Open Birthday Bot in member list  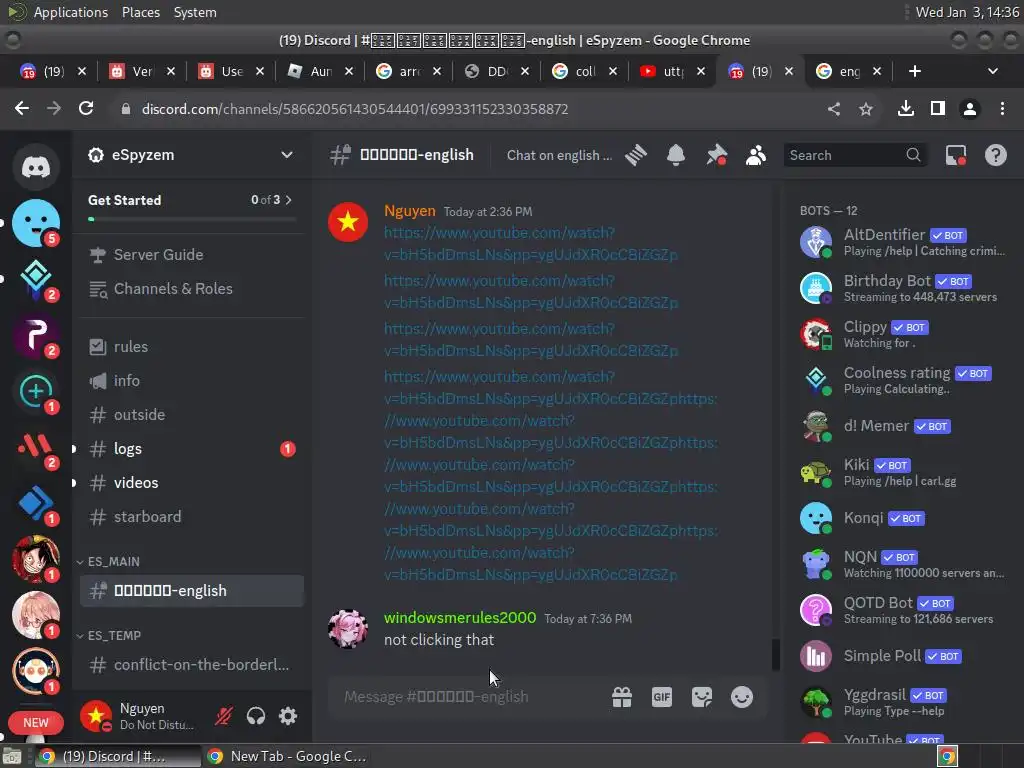(x=904, y=288)
